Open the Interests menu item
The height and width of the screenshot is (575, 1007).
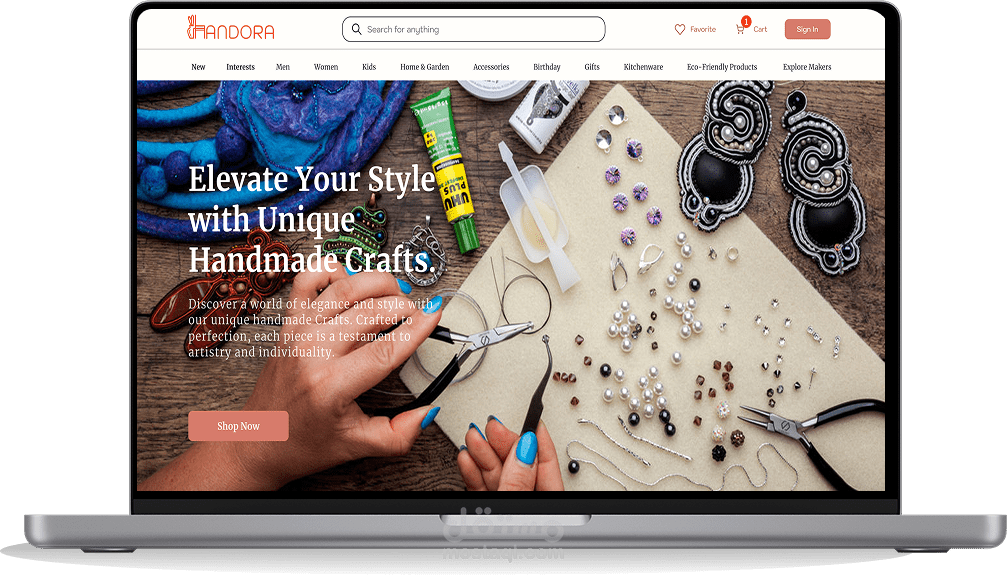click(240, 67)
